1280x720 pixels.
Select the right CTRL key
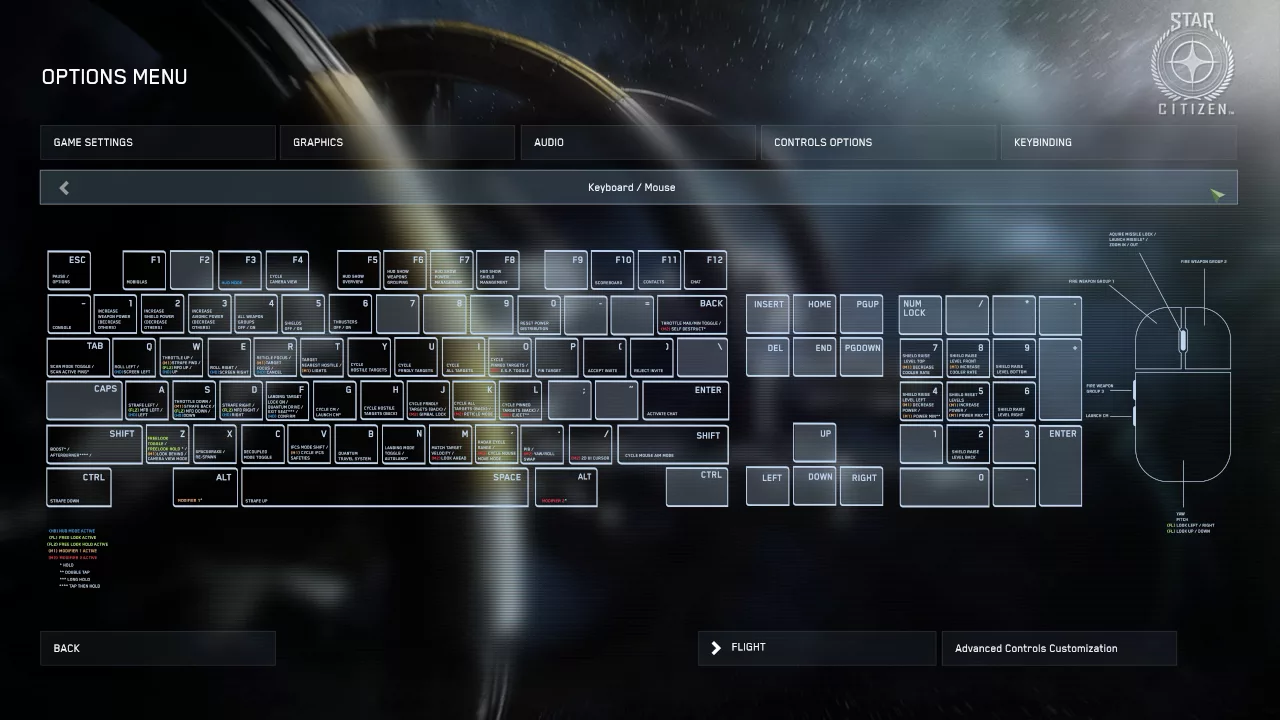pyautogui.click(x=697, y=487)
